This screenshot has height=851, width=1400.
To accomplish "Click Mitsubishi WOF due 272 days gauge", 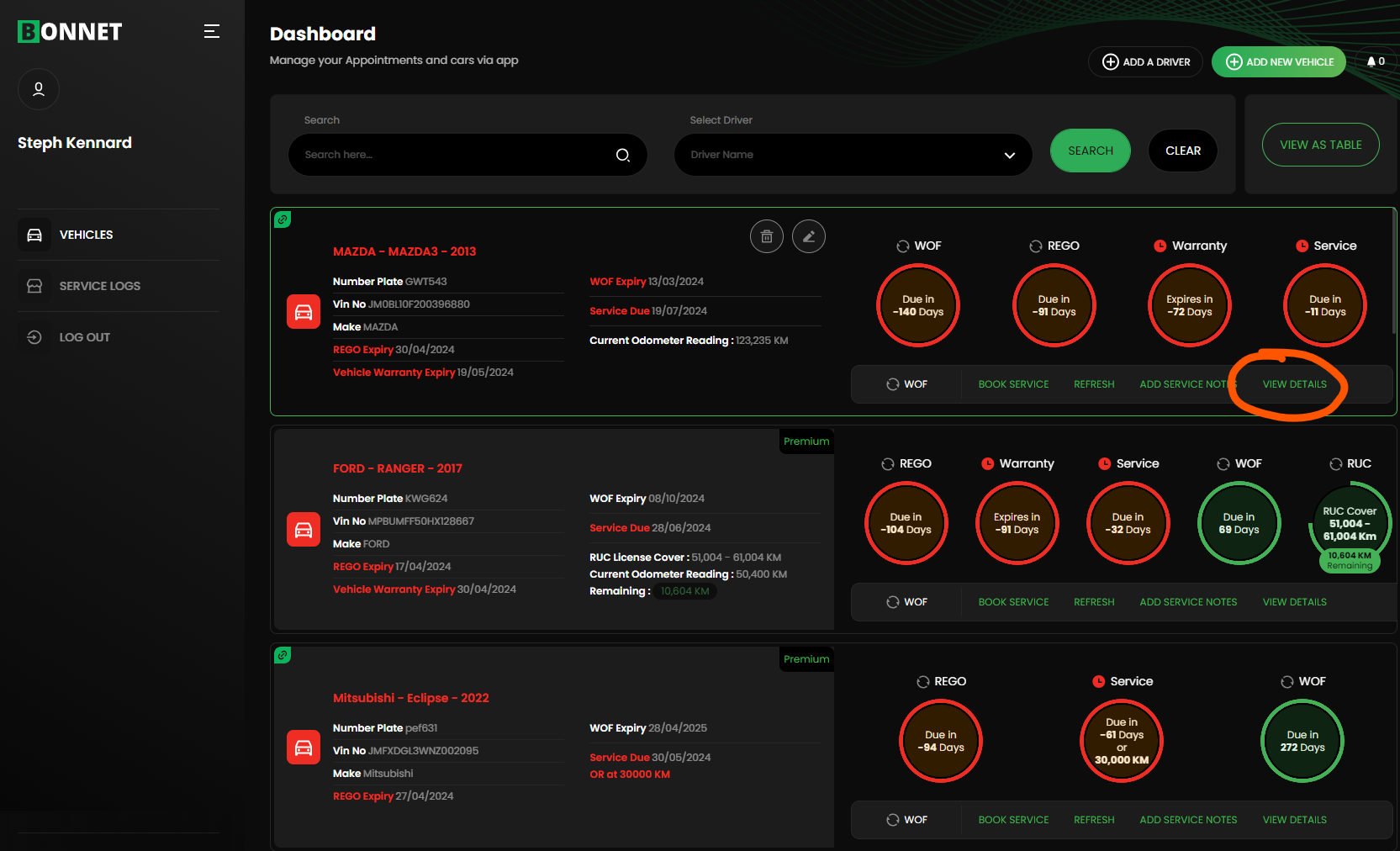I will (x=1302, y=741).
